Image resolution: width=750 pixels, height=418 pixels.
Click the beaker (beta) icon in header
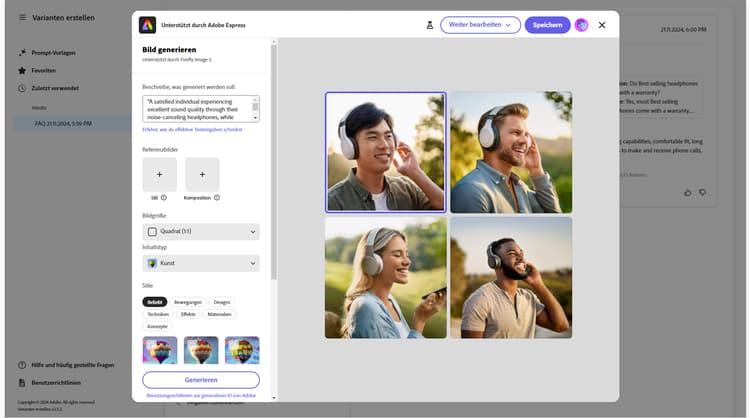(x=429, y=25)
